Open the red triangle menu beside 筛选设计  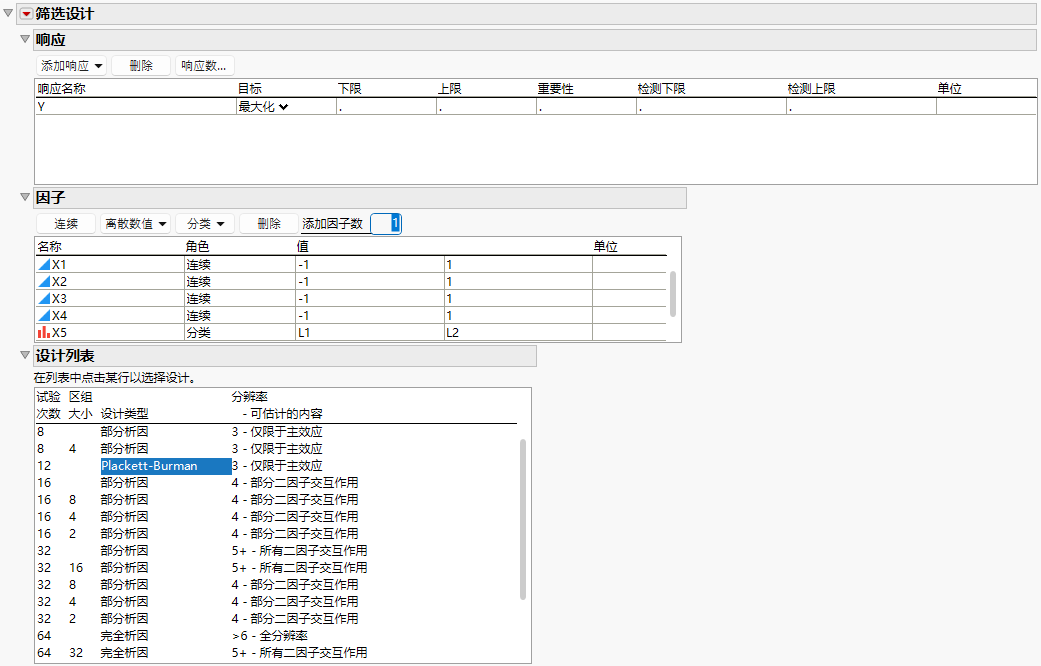27,14
